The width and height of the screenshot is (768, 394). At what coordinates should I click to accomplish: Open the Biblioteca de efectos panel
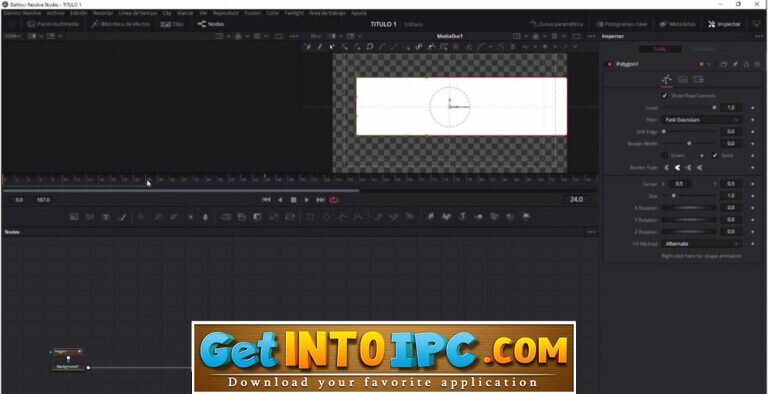121,24
